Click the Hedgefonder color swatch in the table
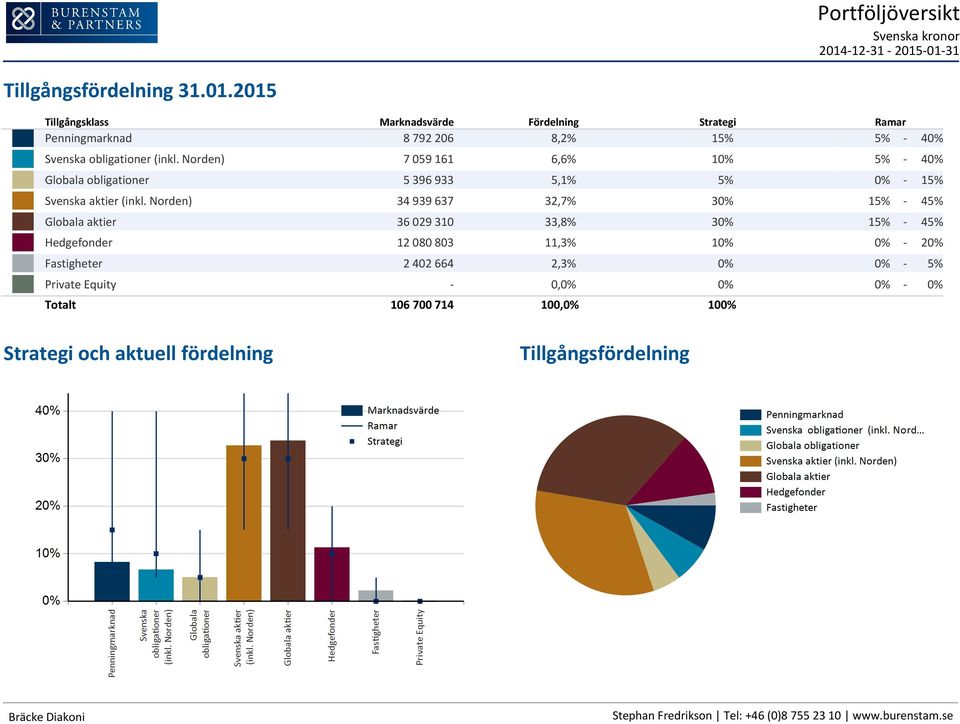 pyautogui.click(x=23, y=242)
